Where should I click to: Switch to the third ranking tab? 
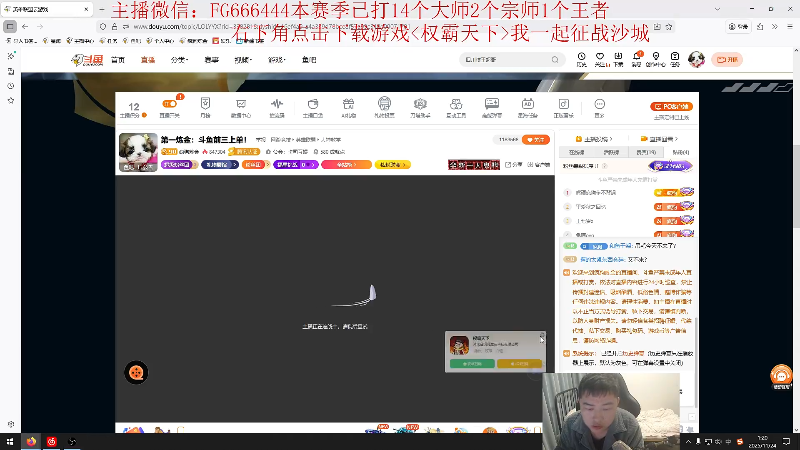(646, 153)
